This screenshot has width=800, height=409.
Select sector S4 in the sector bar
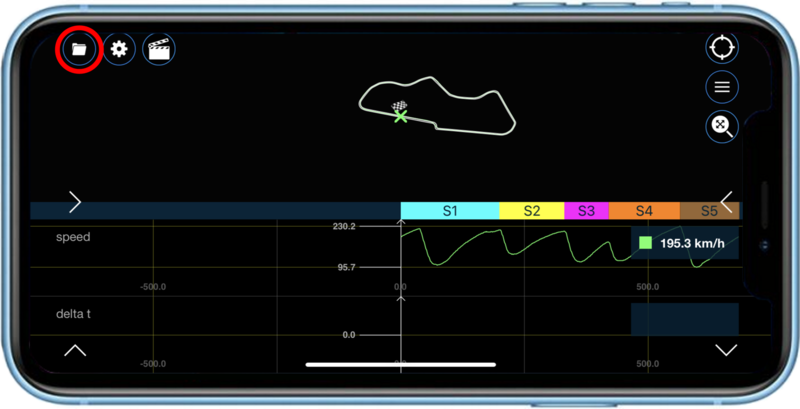(x=644, y=211)
